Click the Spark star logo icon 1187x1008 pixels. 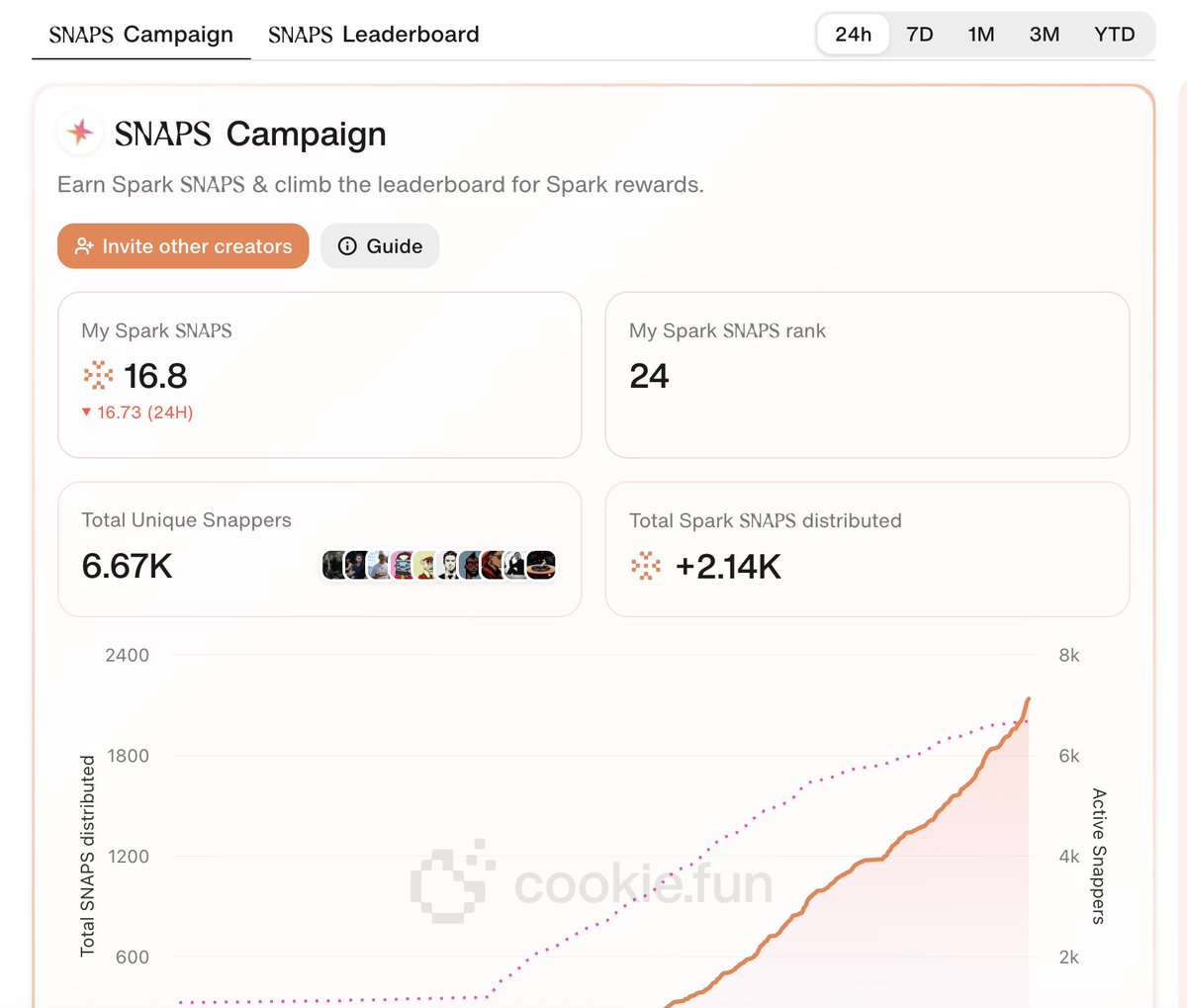[81, 133]
